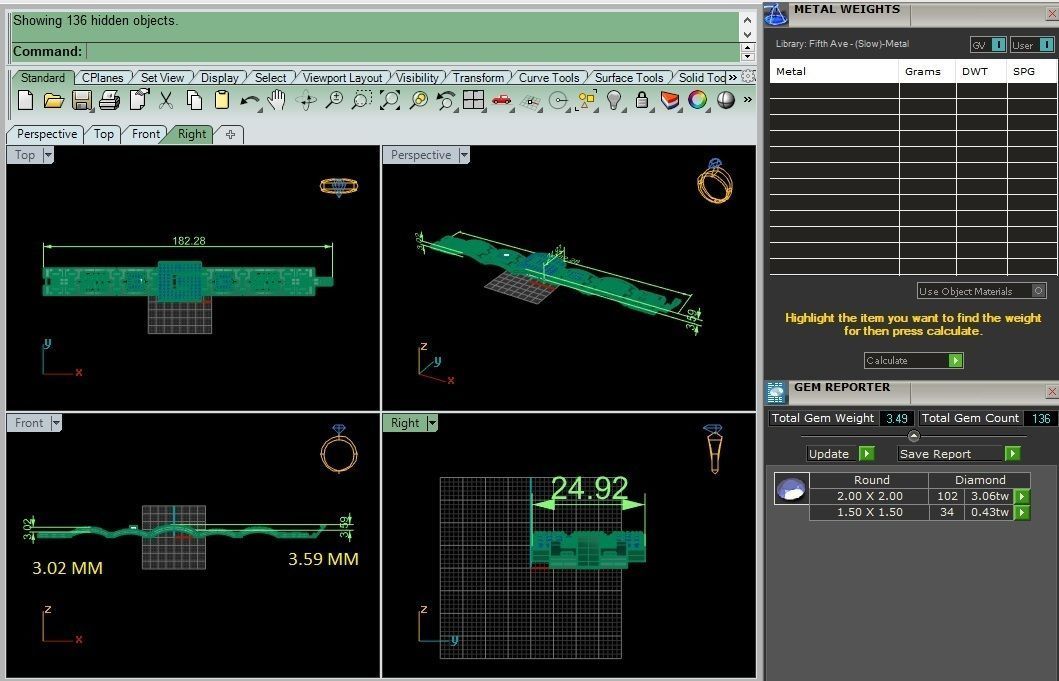Click the Metal Weights panel icon

(x=776, y=14)
